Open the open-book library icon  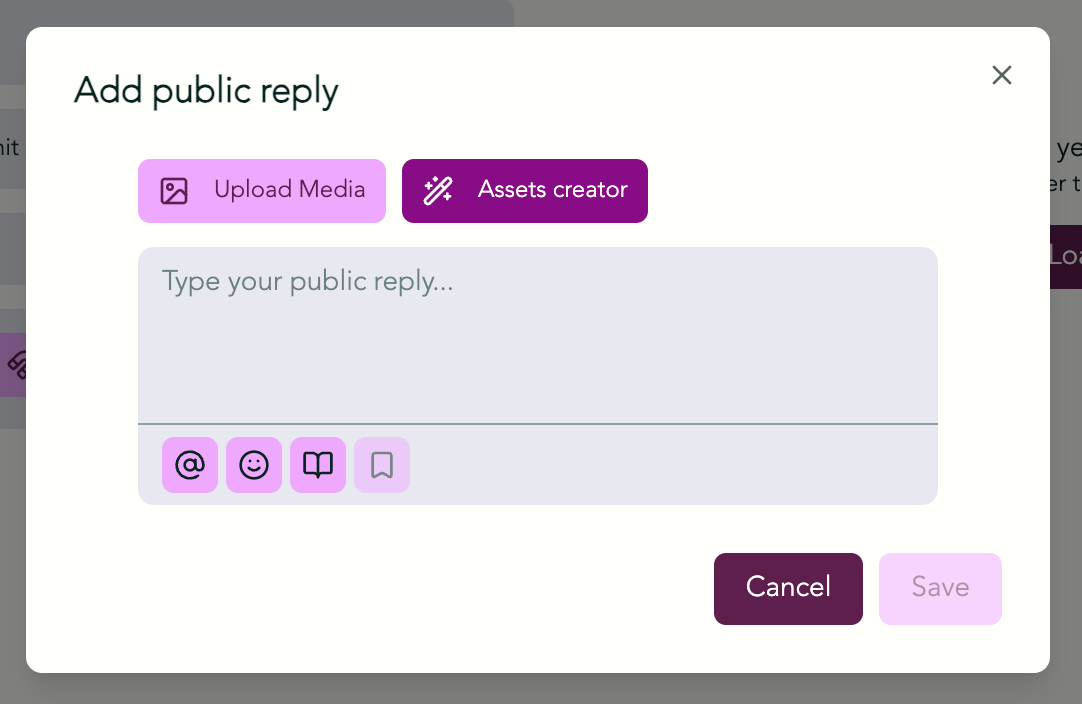(318, 465)
